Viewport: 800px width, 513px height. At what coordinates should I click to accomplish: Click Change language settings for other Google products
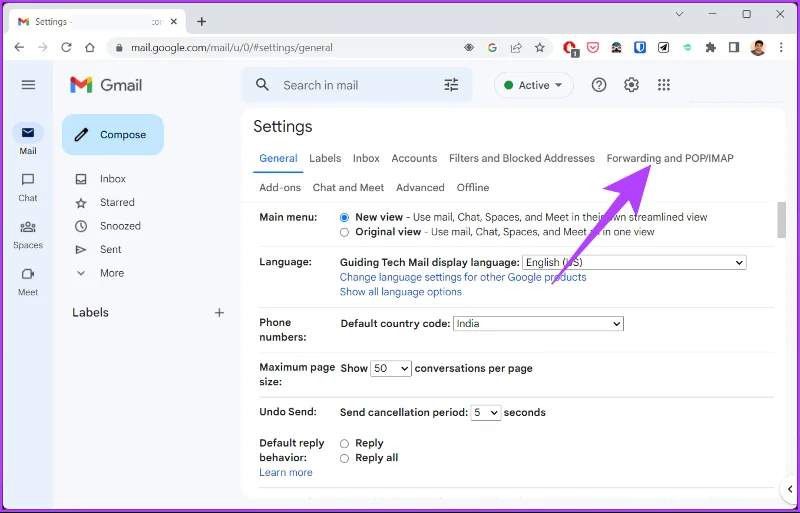463,277
